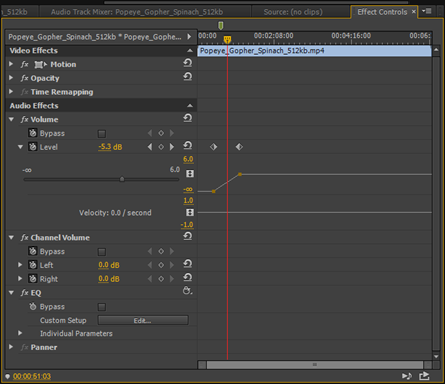This screenshot has width=445, height=384.
Task: Expand the Panner effect
Action: pyautogui.click(x=11, y=347)
